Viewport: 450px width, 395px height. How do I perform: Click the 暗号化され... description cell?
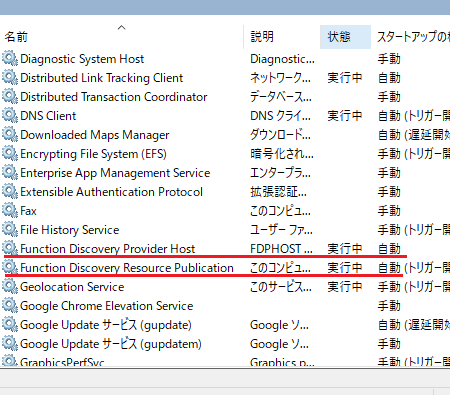[282, 154]
